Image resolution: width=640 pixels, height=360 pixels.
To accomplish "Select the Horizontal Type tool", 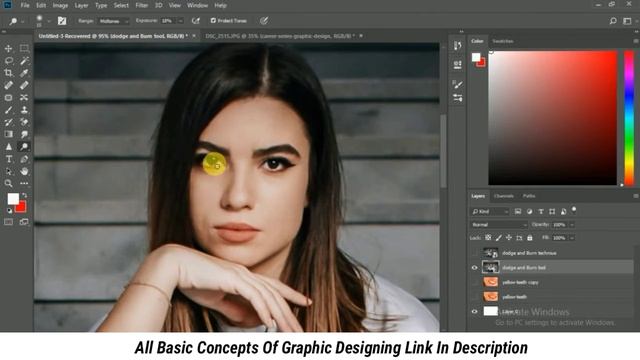I will [x=9, y=159].
